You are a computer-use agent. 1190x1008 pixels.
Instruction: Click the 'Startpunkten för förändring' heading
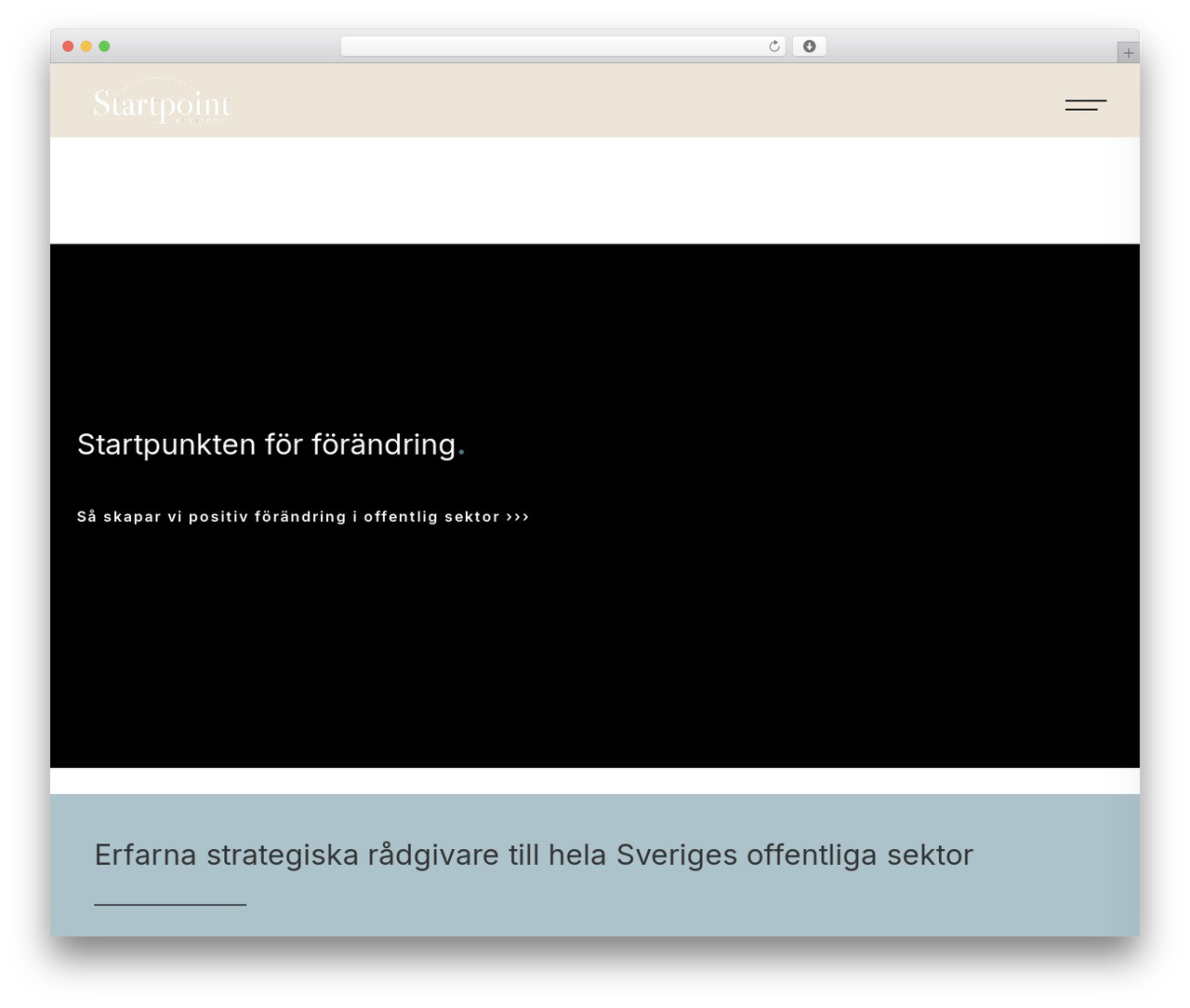(271, 444)
